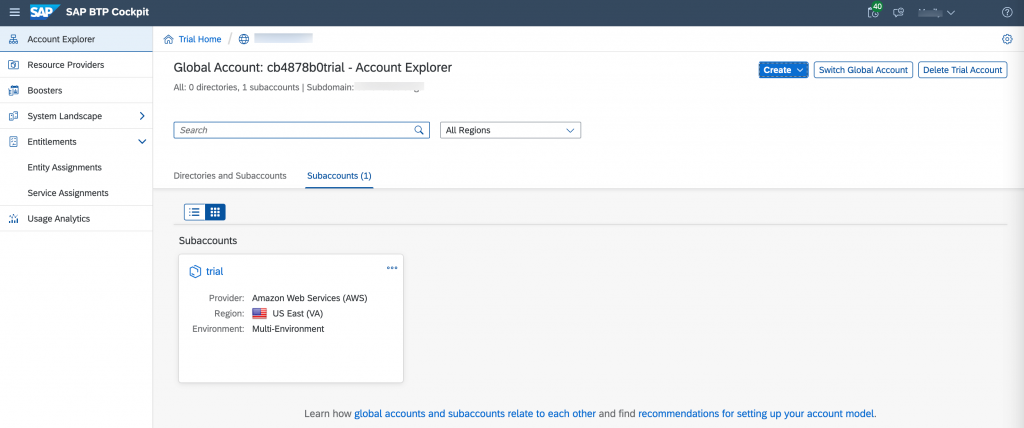Click the Account Explorer sidebar icon
This screenshot has height=428, width=1024.
[13, 39]
